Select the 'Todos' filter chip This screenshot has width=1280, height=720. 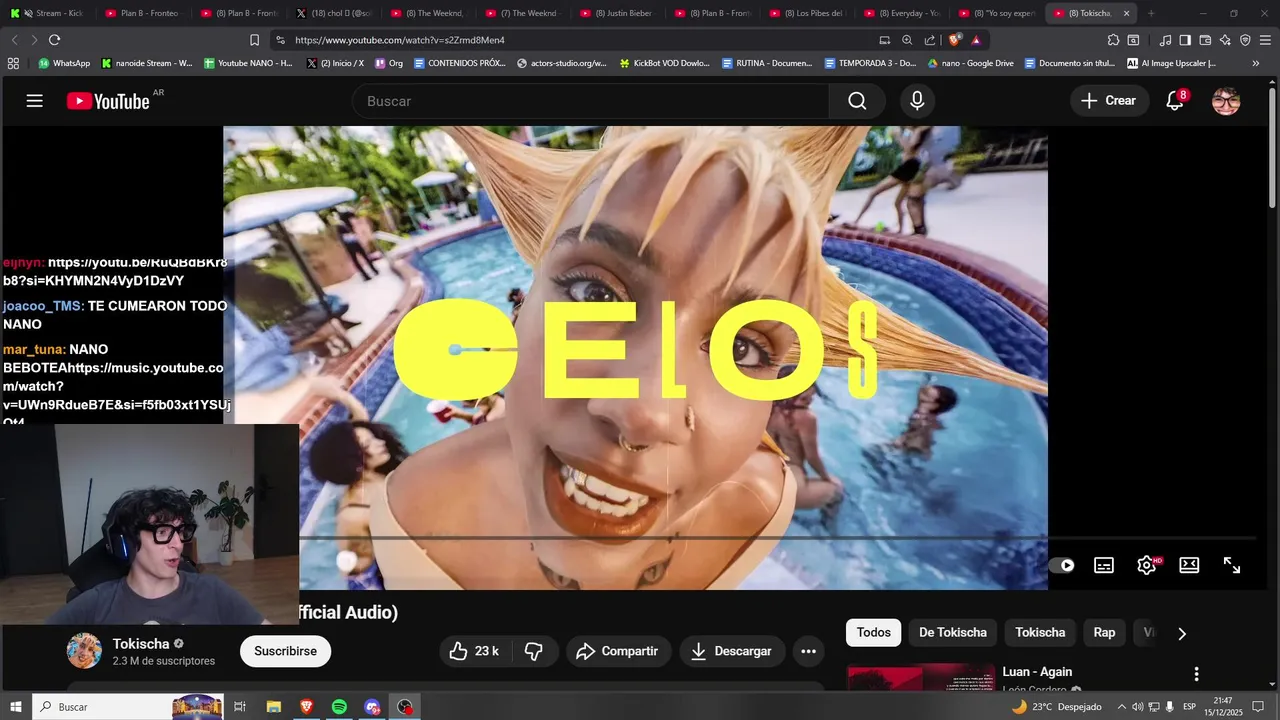tap(873, 633)
